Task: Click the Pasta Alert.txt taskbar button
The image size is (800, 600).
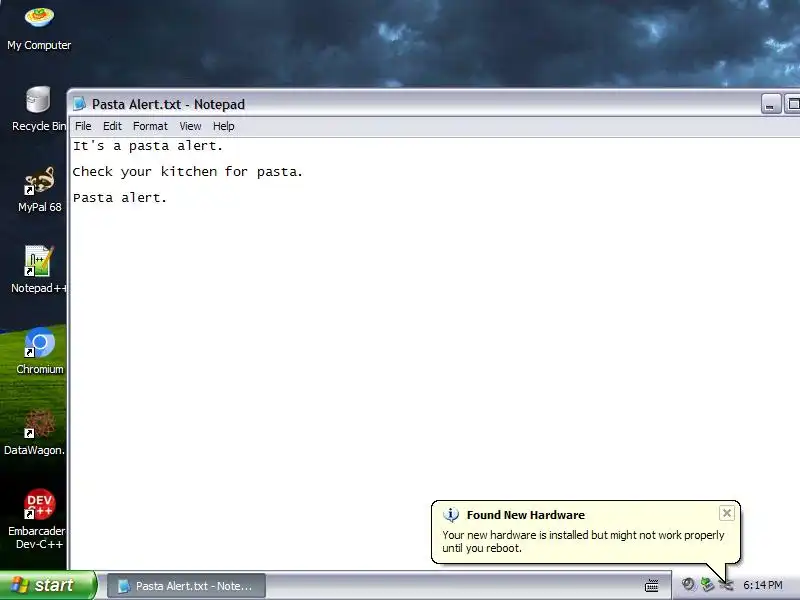Action: (186, 586)
